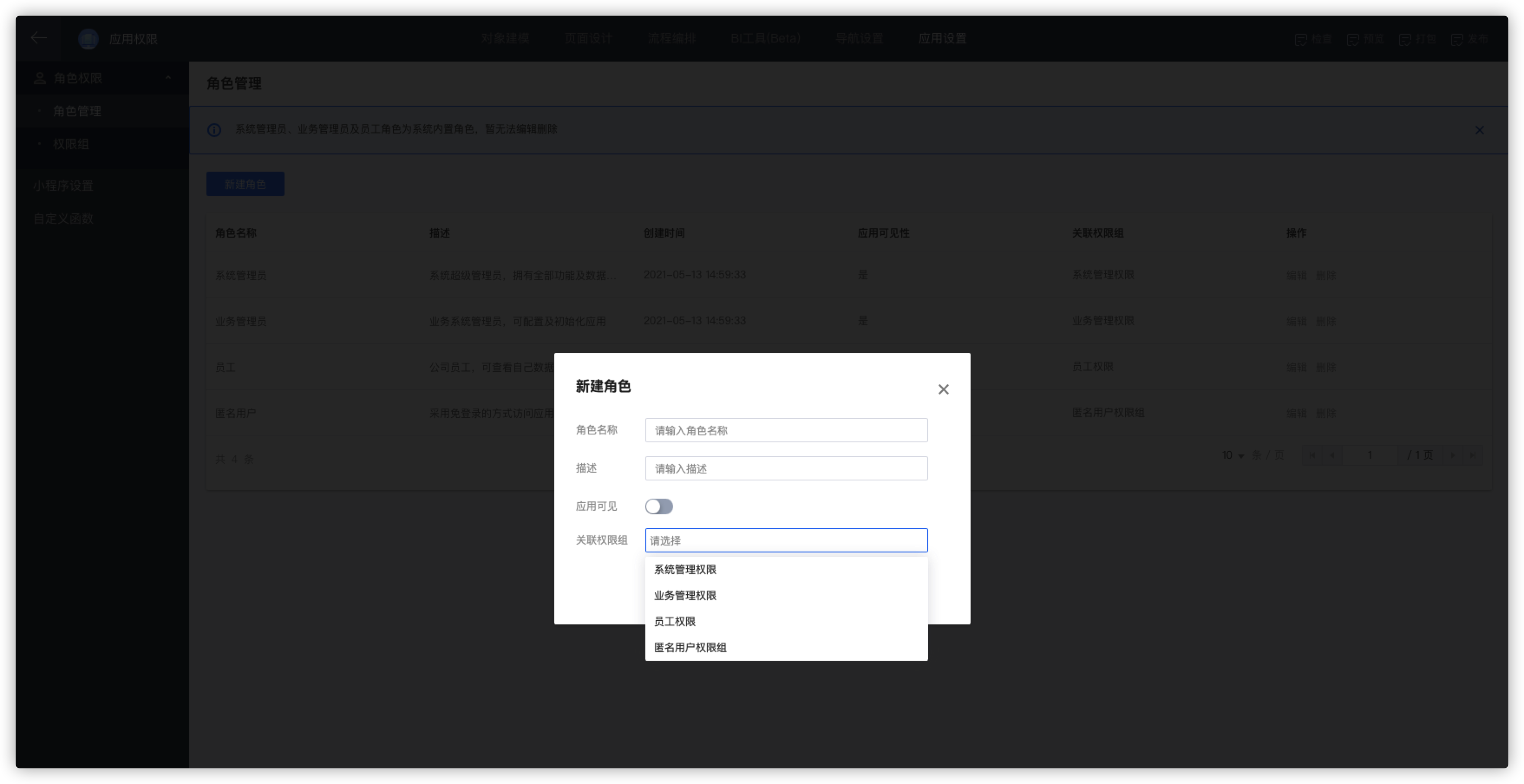Image resolution: width=1524 pixels, height=784 pixels.
Task: Open the 导航设置 top navigation tab
Action: pyautogui.click(x=859, y=39)
